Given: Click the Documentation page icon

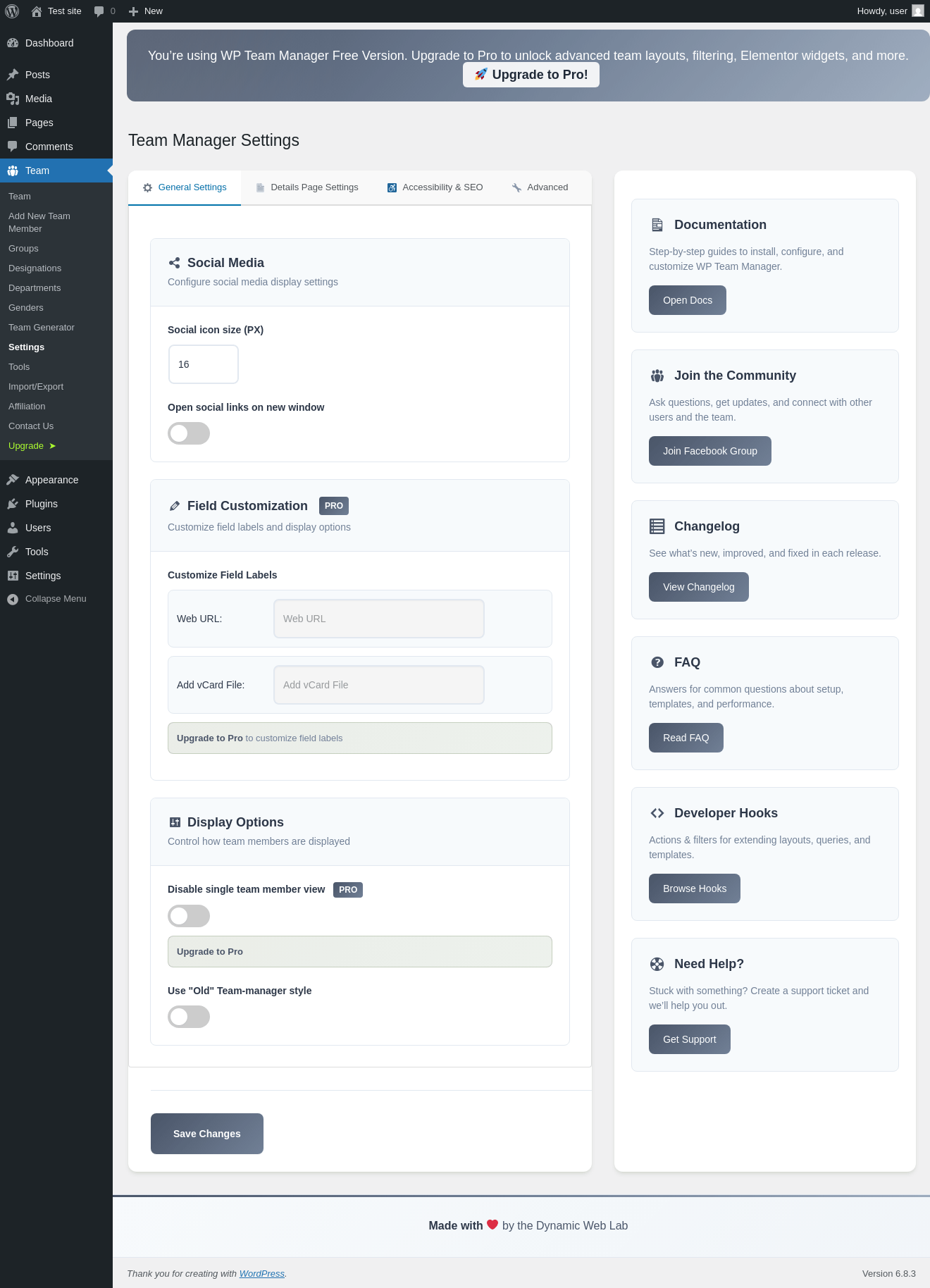Looking at the screenshot, I should [657, 225].
